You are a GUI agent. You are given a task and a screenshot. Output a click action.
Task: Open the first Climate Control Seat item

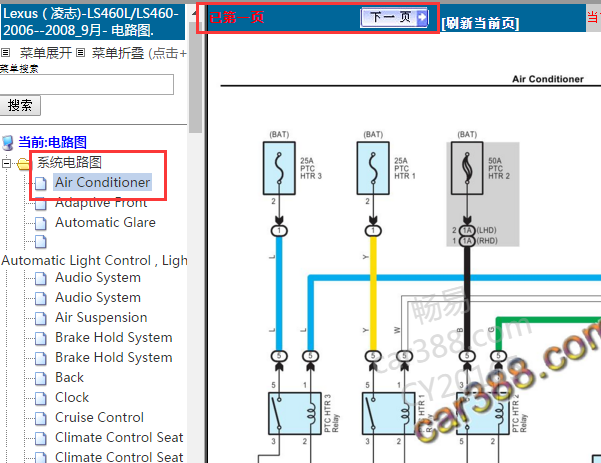point(119,437)
